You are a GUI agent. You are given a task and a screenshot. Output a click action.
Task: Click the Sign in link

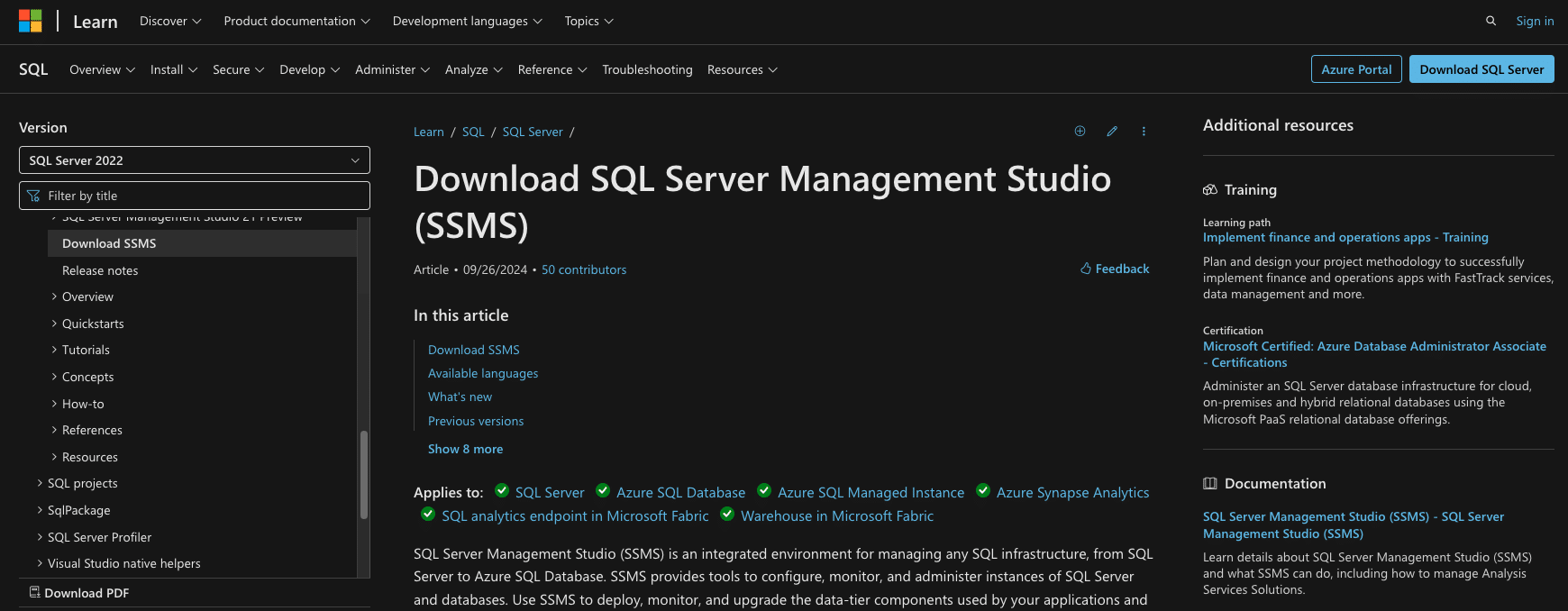(1535, 21)
